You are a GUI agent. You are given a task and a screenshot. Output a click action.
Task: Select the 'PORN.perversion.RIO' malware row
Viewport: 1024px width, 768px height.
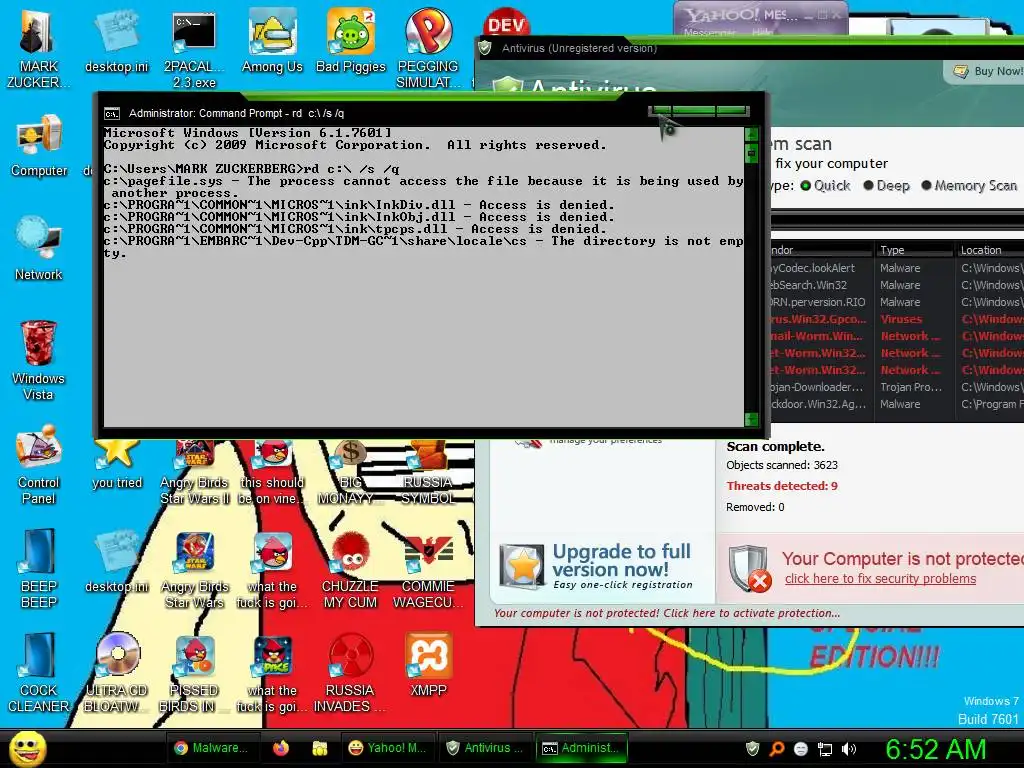(897, 302)
